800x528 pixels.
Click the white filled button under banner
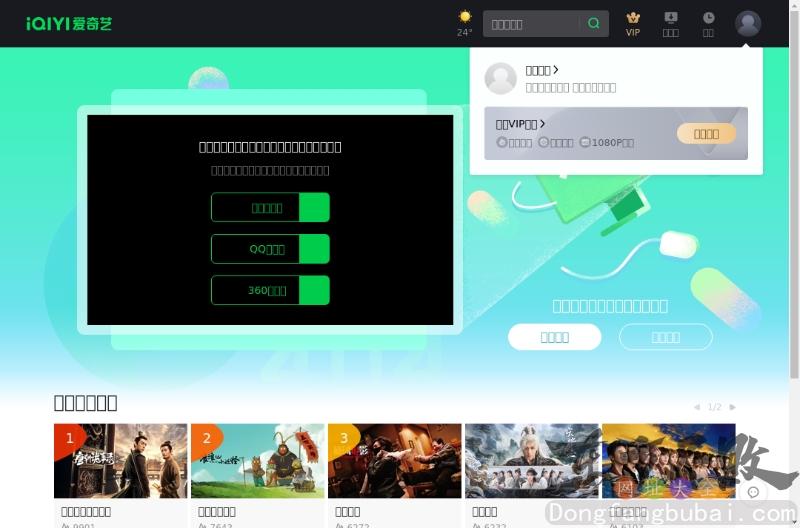pyautogui.click(x=554, y=337)
